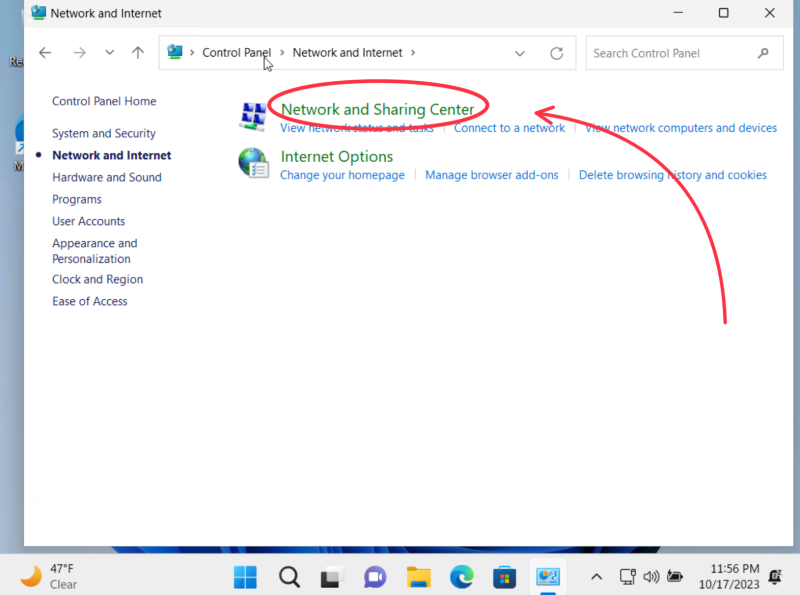Image resolution: width=800 pixels, height=595 pixels.
Task: Open Microsoft Edge from the taskbar
Action: coord(461,577)
